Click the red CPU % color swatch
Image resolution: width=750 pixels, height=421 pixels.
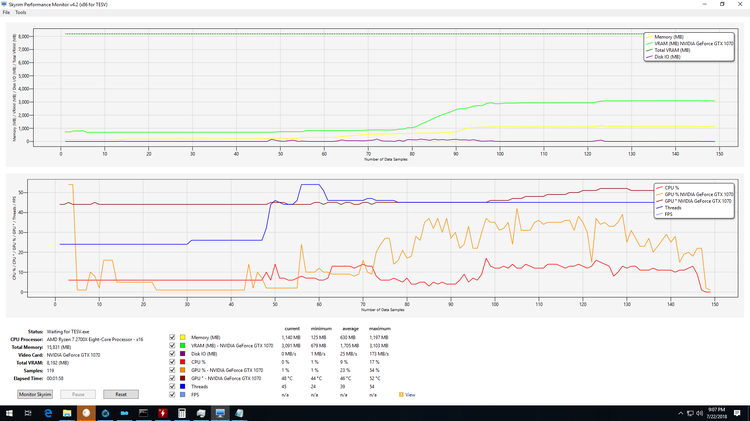[182, 362]
